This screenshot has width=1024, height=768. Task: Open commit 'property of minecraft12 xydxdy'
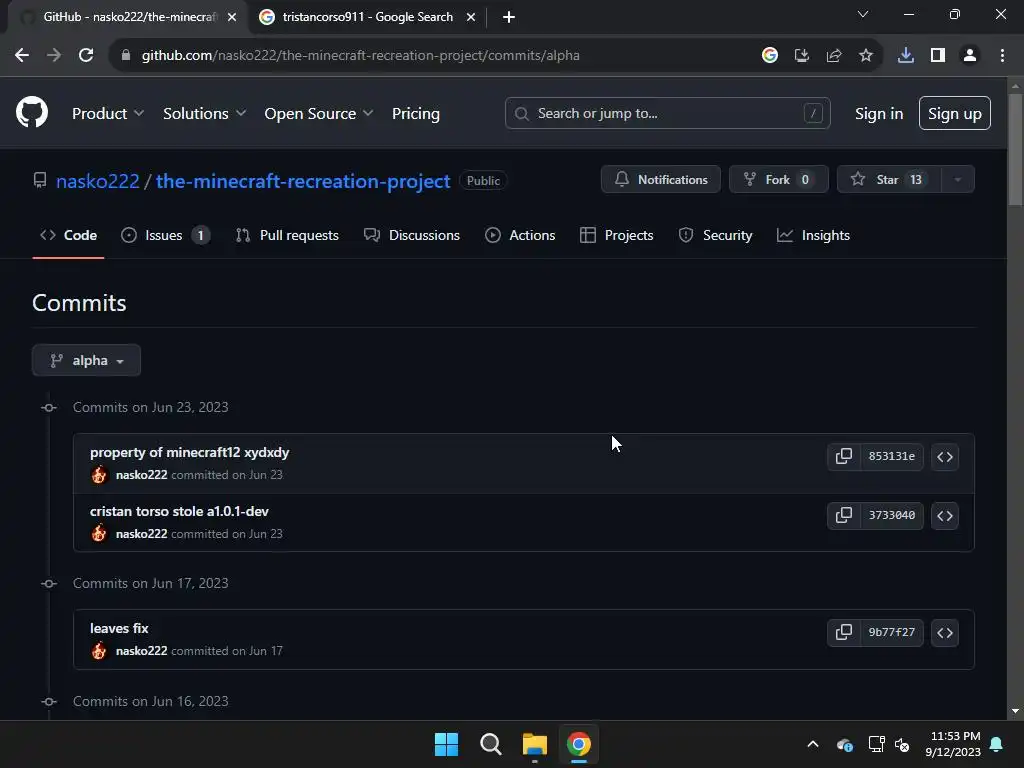tap(189, 452)
